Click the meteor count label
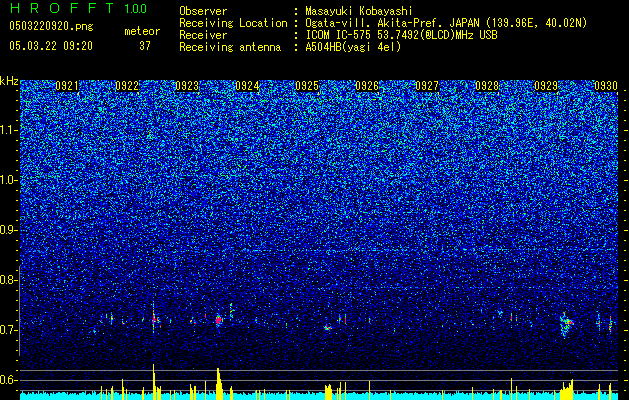Viewport: 629px width, 400px height. (142, 31)
